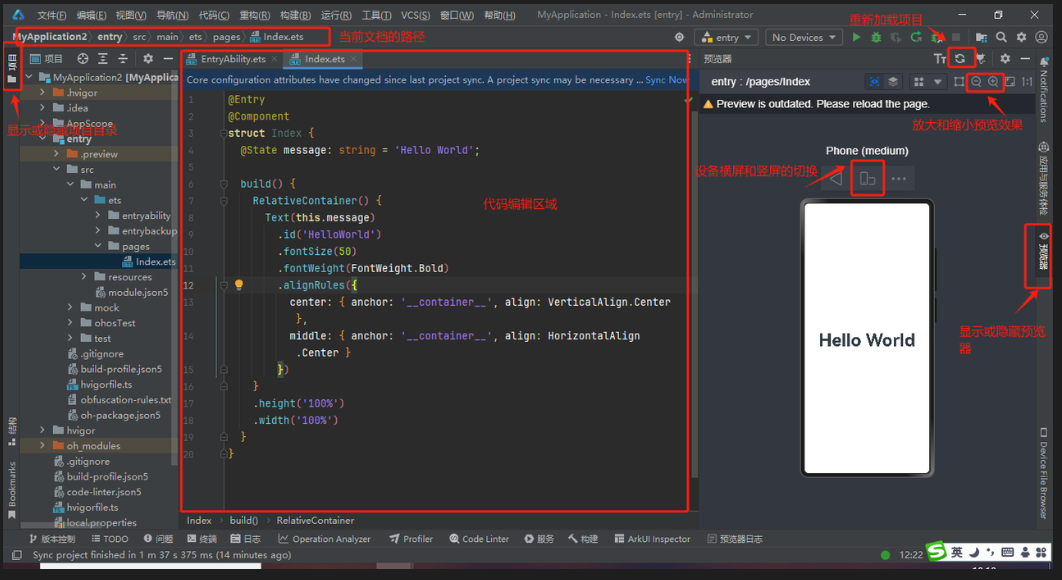Open the No Devices dropdown
Screen dimensions: 1062x580
(x=804, y=37)
